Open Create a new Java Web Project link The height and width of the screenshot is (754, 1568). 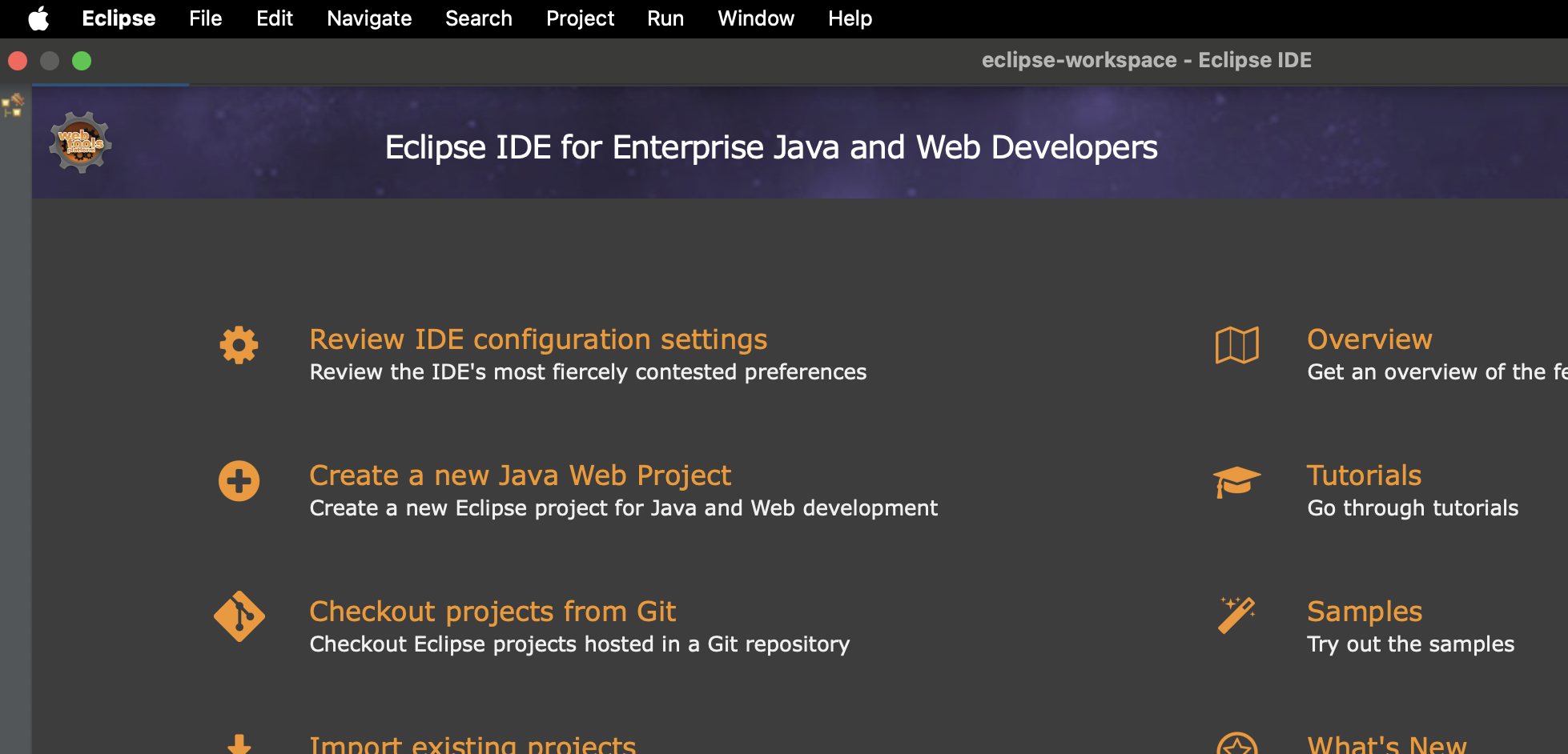521,475
